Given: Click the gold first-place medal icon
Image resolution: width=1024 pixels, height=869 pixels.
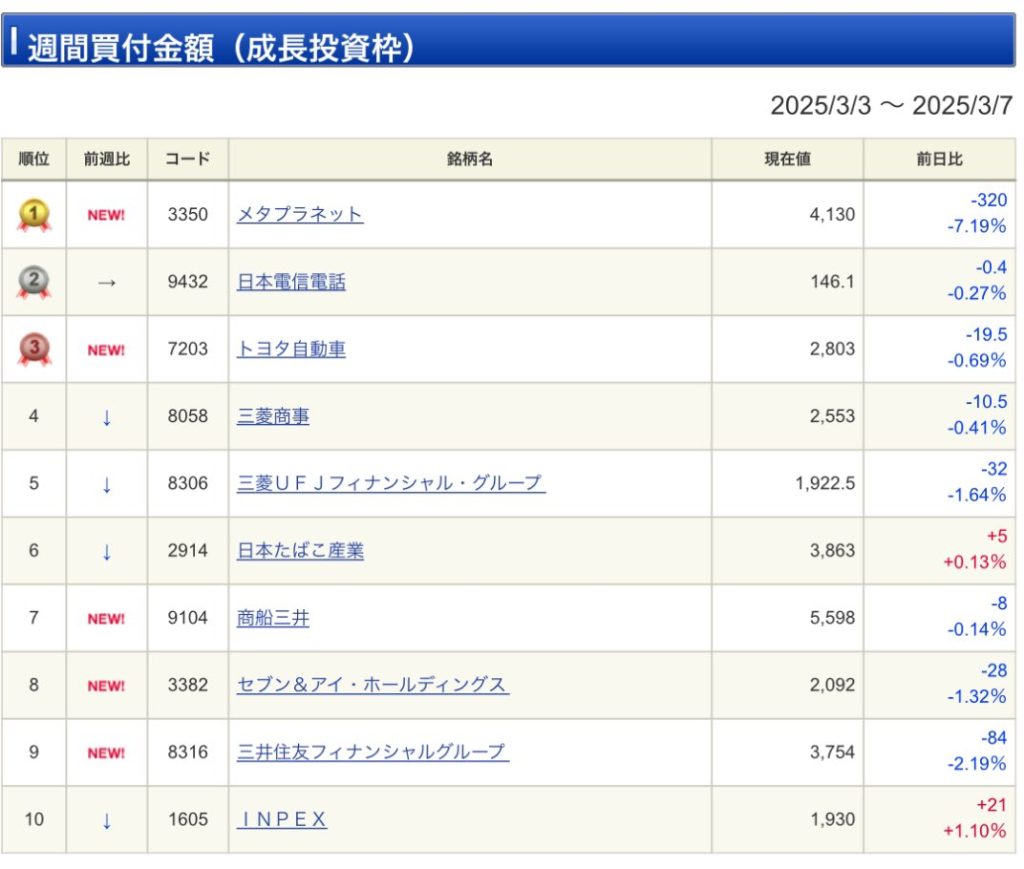Looking at the screenshot, I should (34, 215).
